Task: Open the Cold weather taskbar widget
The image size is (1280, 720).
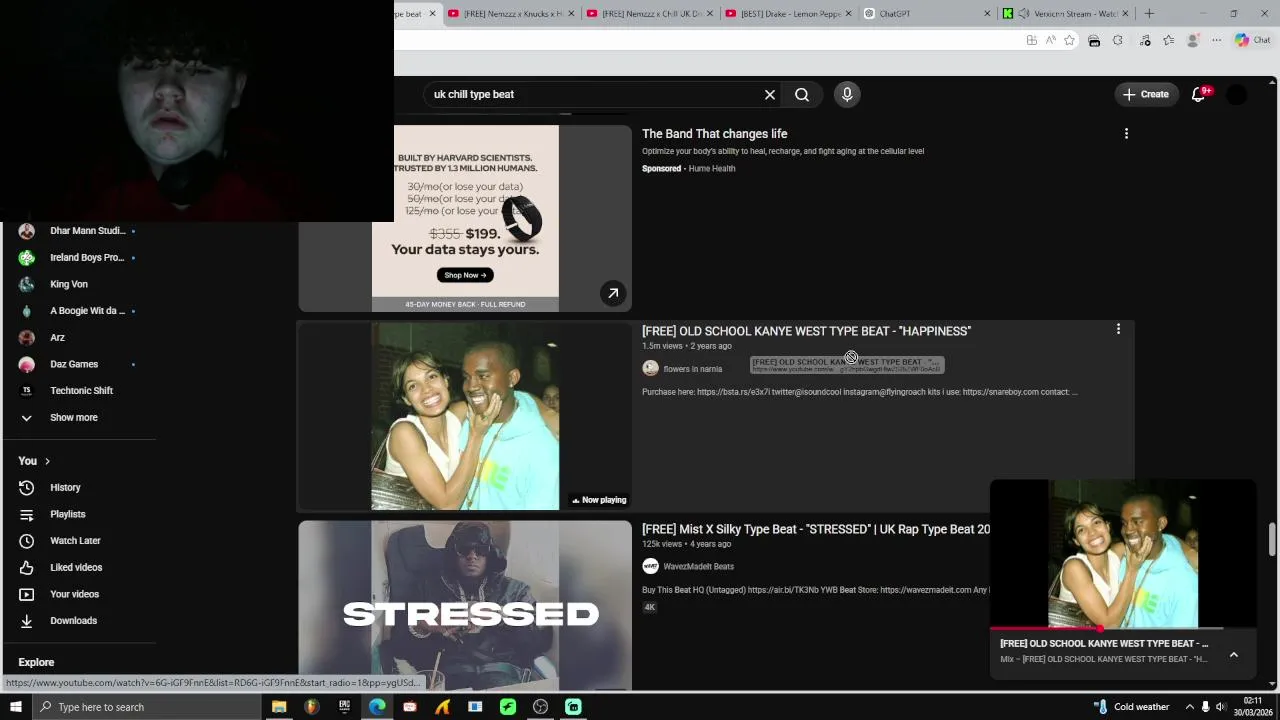Action: point(1131,707)
